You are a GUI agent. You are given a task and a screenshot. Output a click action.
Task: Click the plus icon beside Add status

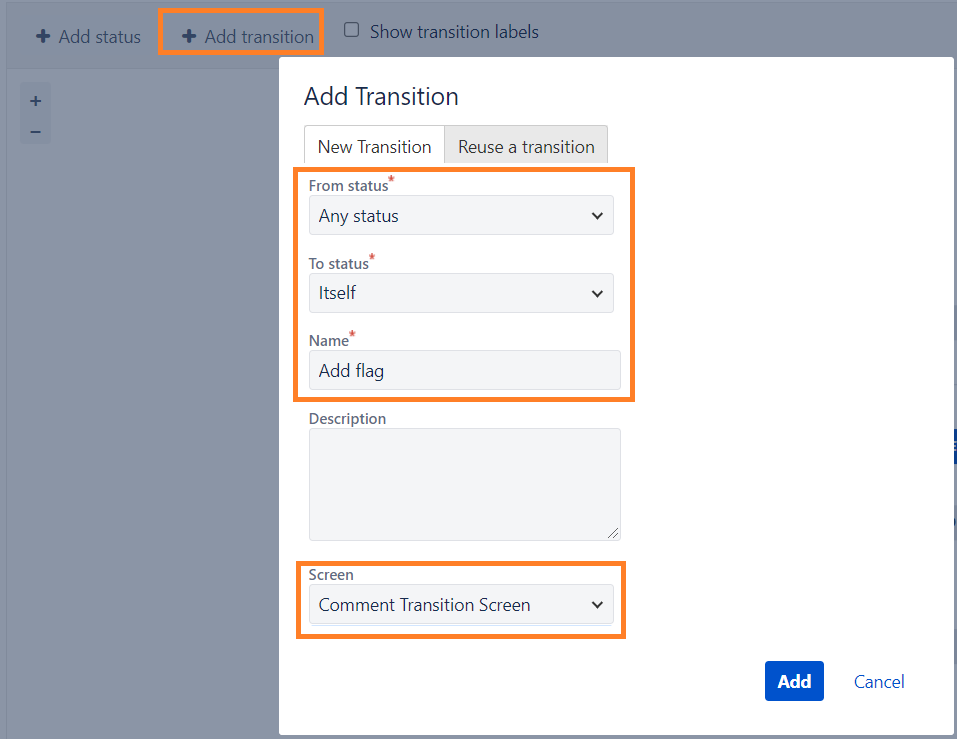click(43, 36)
